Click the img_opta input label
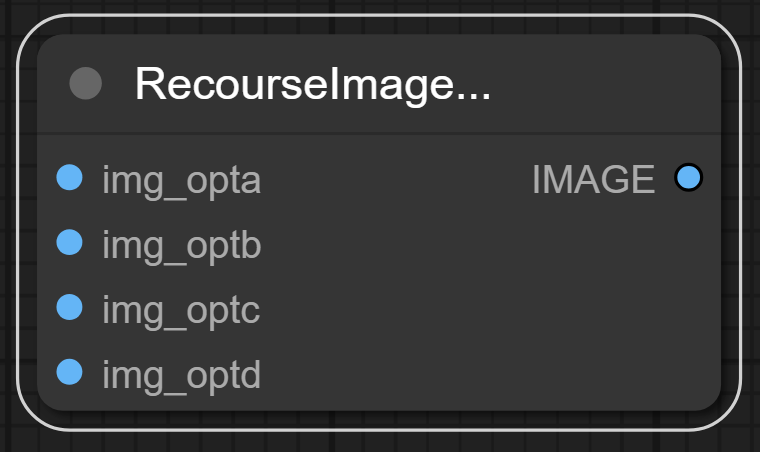This screenshot has width=760, height=452. click(x=181, y=180)
